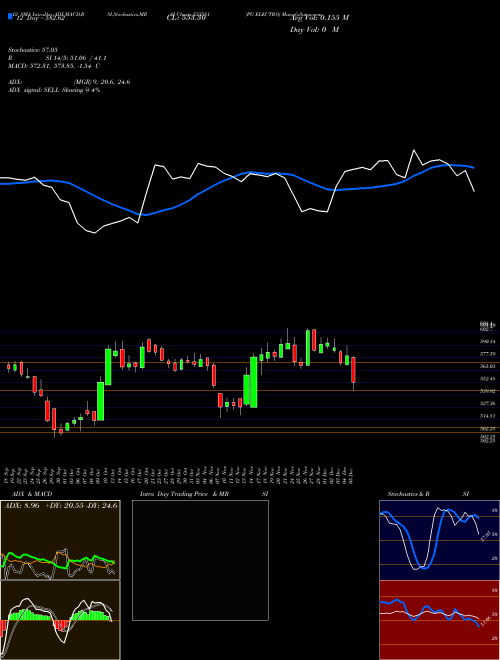
Task: Click the 527.36 price axis label
Action: tap(488, 404)
